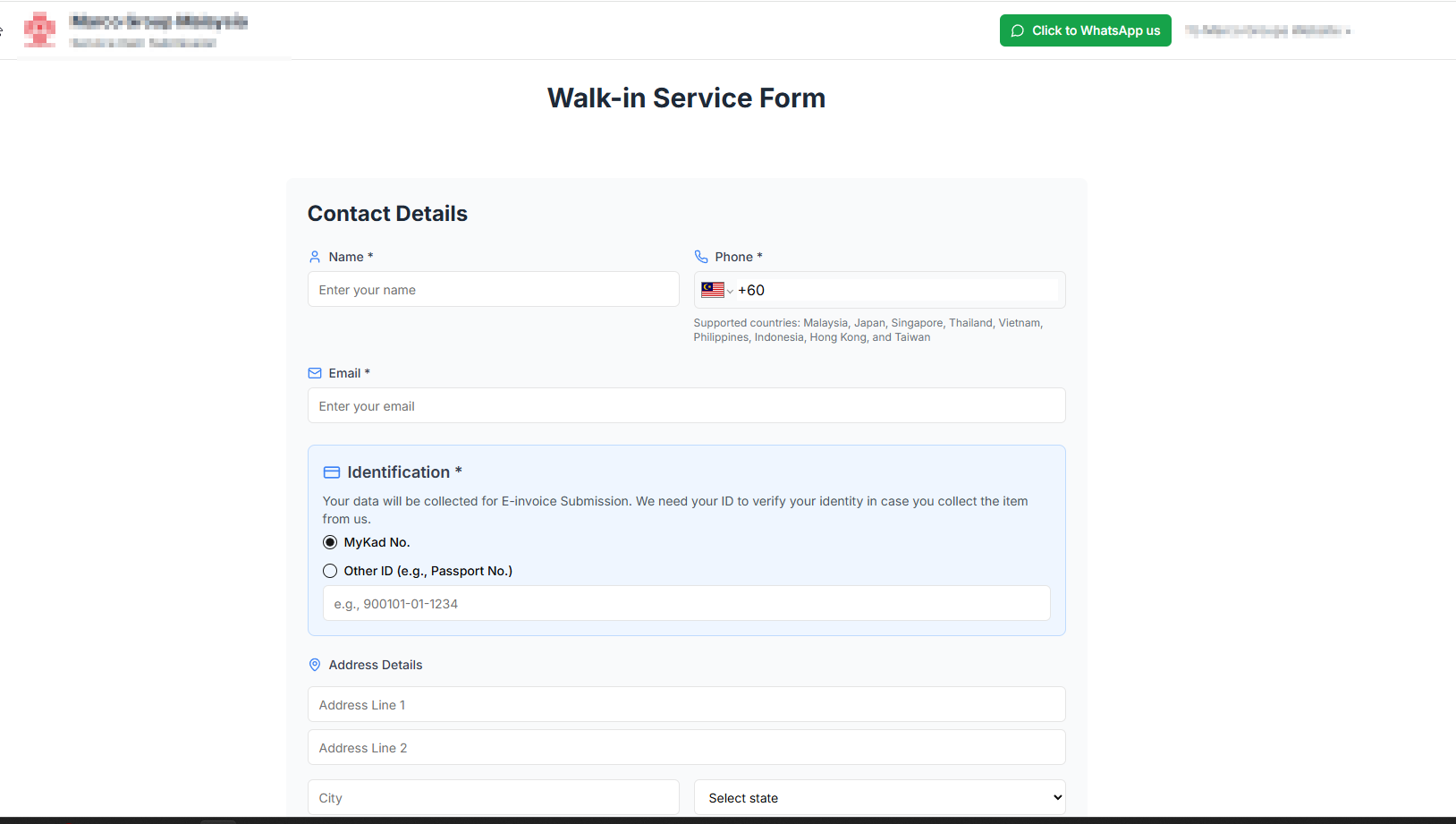The height and width of the screenshot is (824, 1456).
Task: Select the MyKad No. radio option
Action: 330,542
